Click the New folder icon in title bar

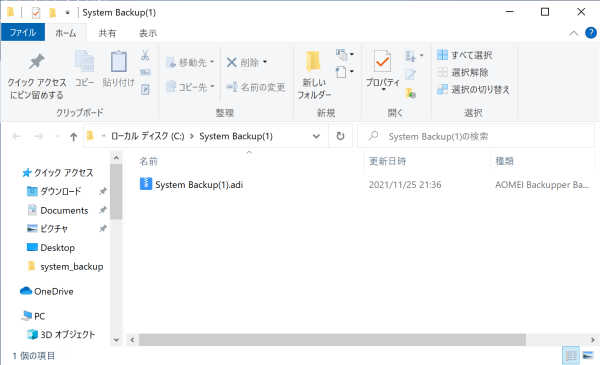pos(52,13)
